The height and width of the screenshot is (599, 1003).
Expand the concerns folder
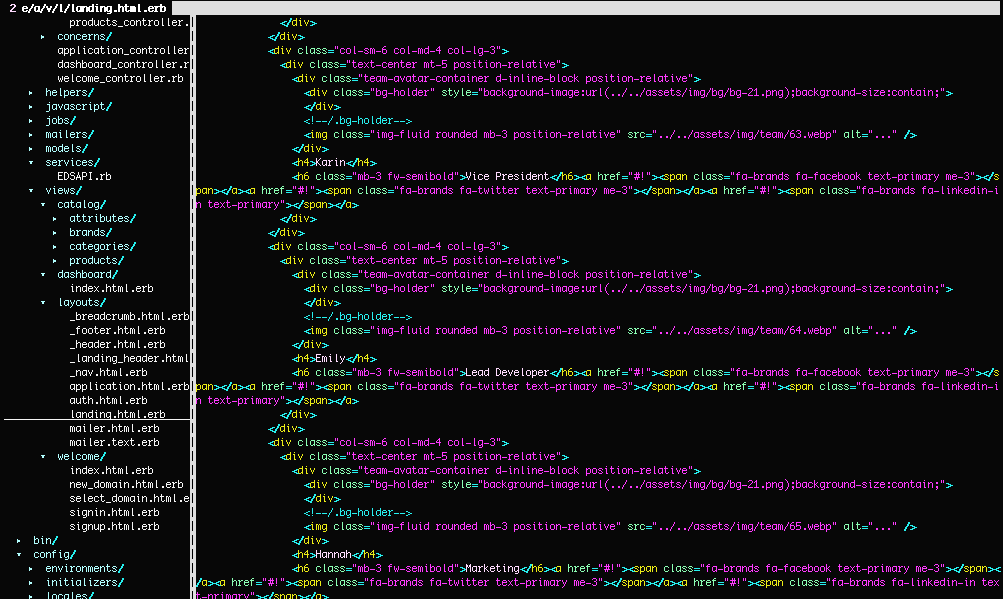click(84, 36)
